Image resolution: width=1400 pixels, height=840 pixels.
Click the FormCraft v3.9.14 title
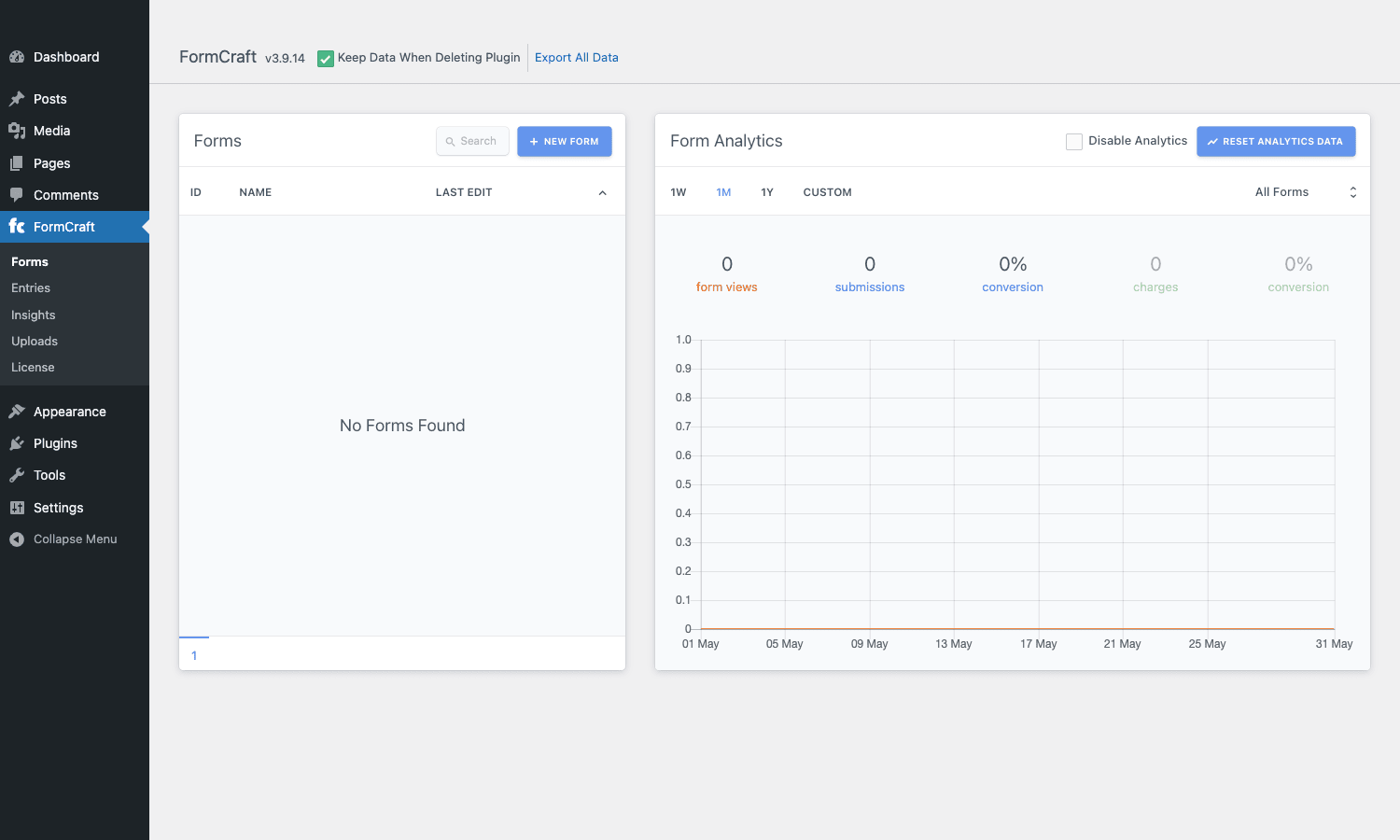(x=242, y=57)
